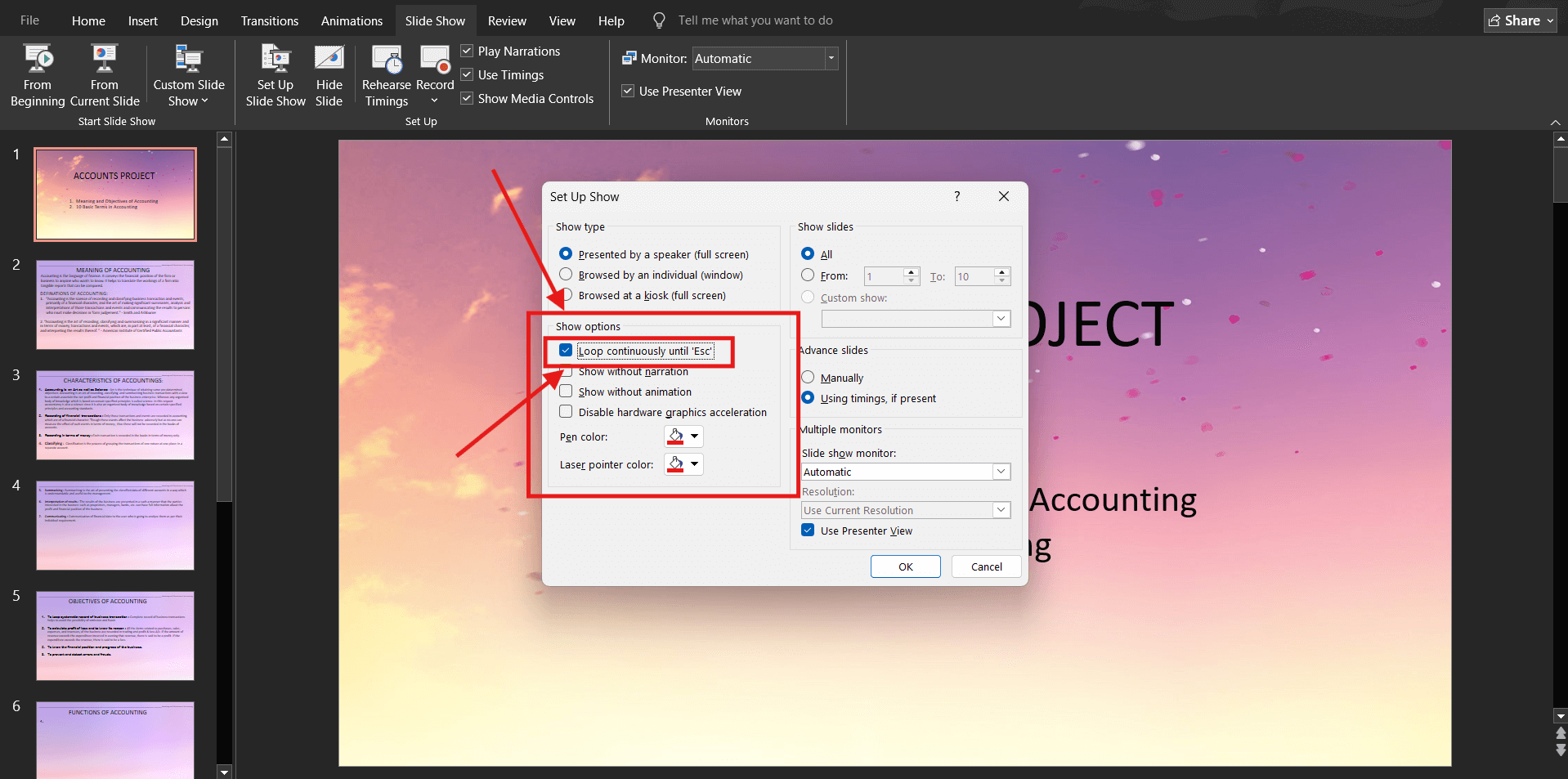Click the From slide number field
Viewport: 1568px width, 779px height.
pyautogui.click(x=884, y=276)
